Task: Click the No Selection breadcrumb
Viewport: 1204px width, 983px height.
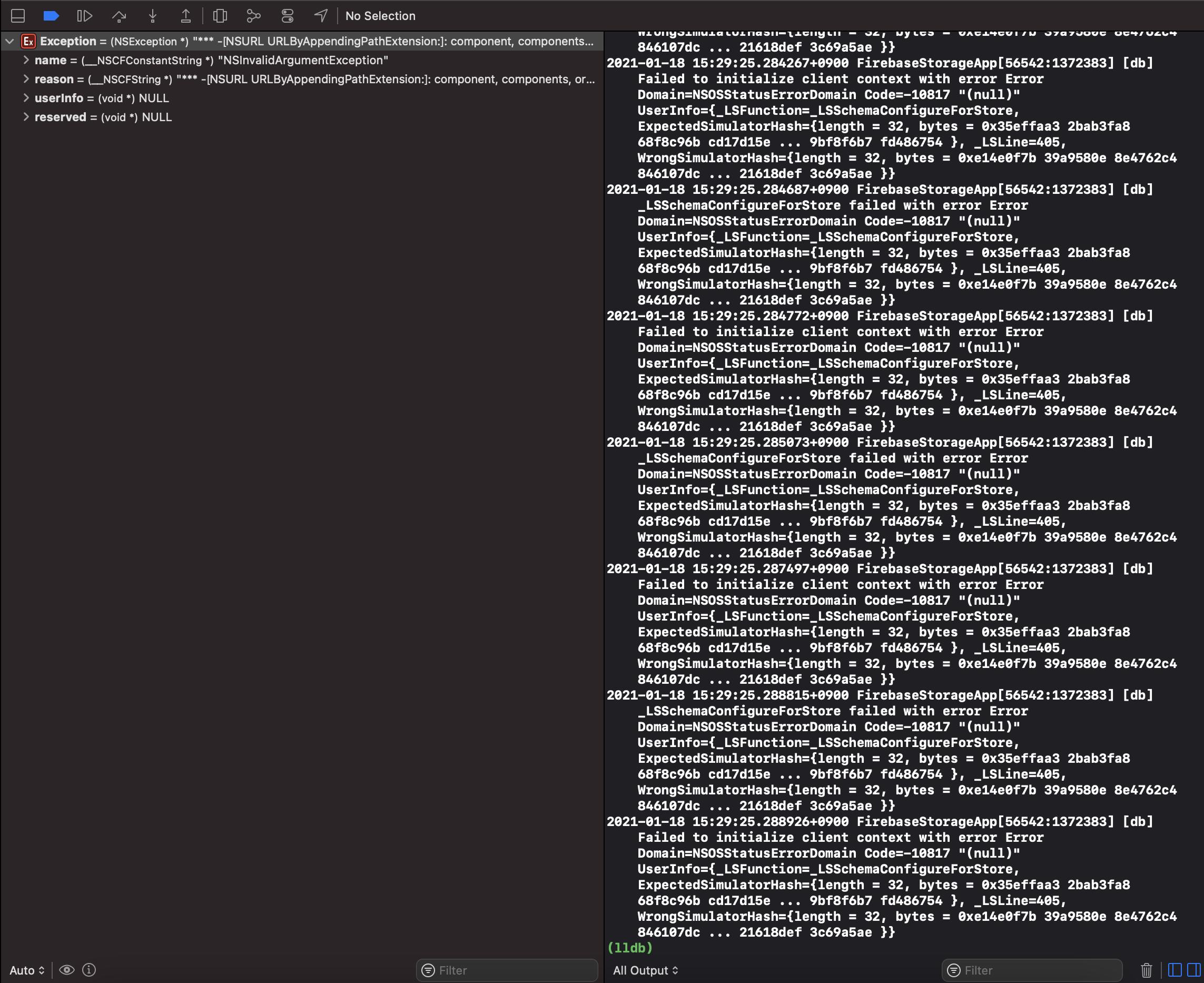Action: tap(380, 16)
